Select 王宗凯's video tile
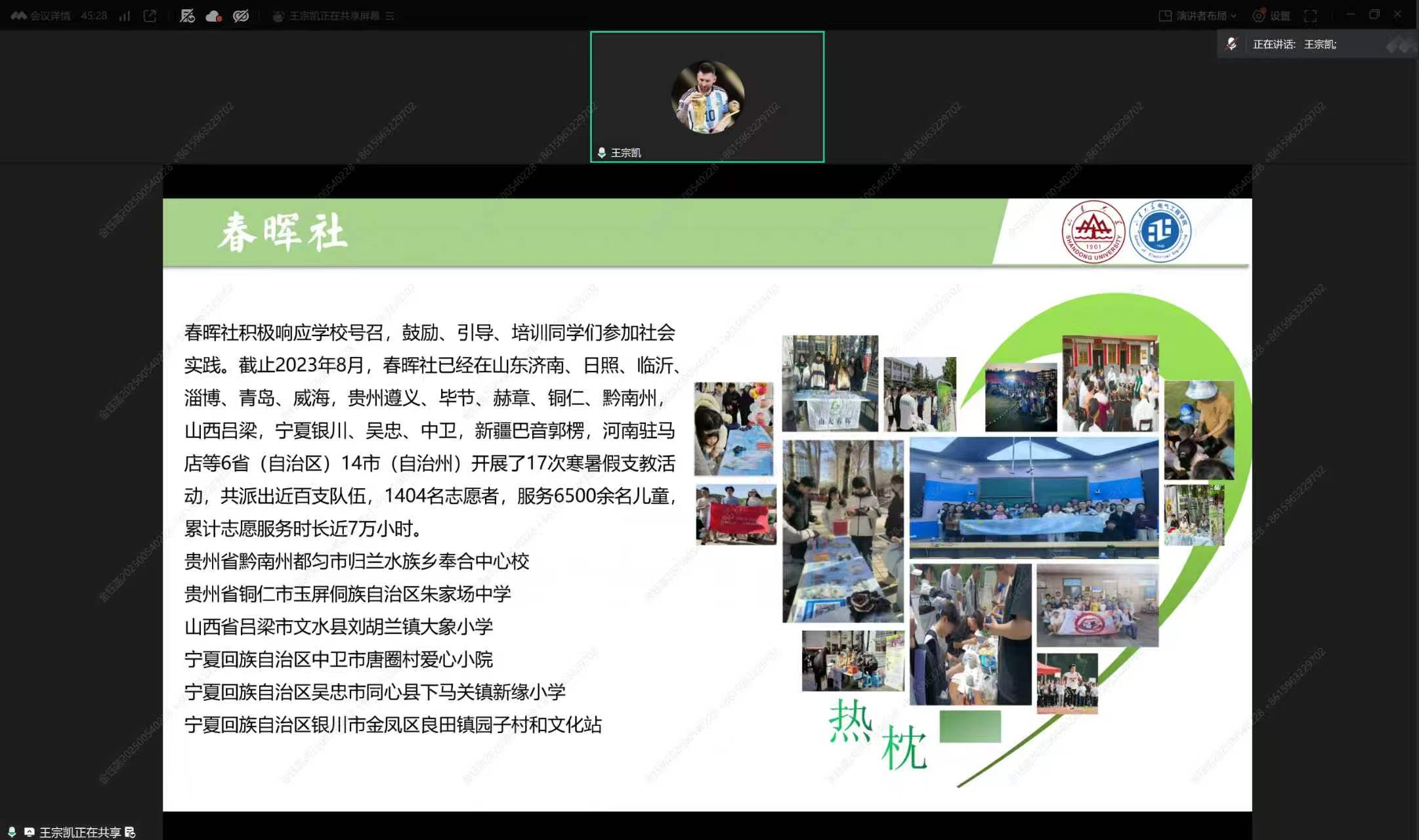Screen dimensions: 1419x840 (x=707, y=96)
